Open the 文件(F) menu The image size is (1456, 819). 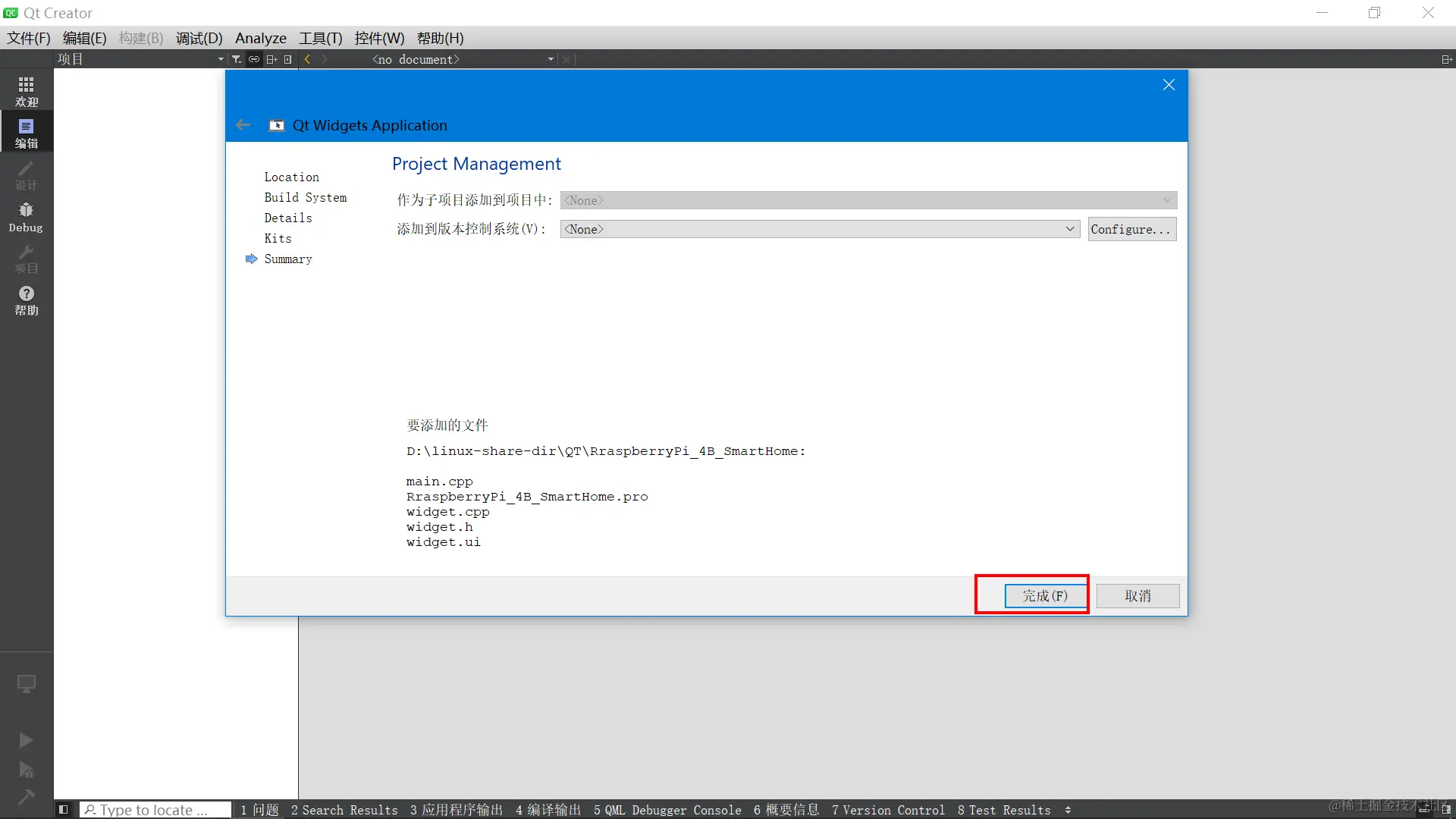29,38
